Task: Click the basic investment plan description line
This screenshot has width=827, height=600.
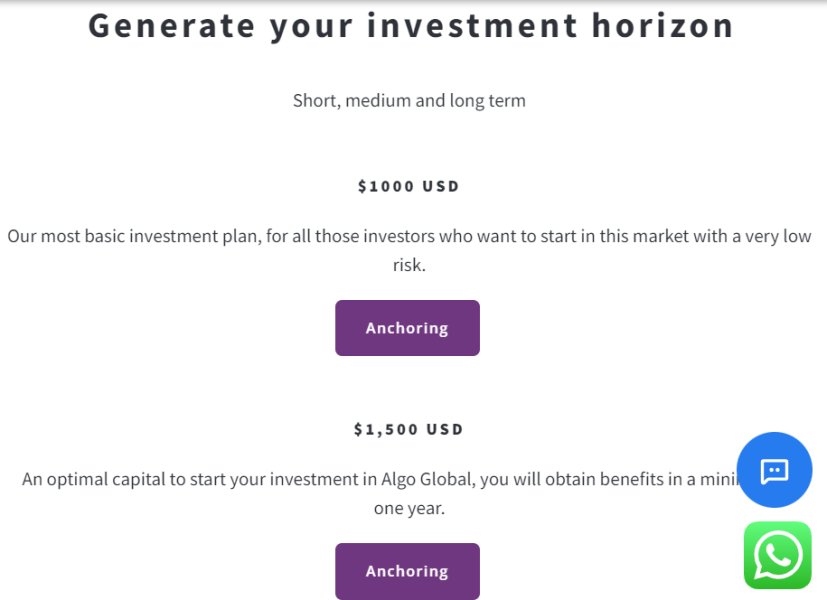Action: pos(409,236)
